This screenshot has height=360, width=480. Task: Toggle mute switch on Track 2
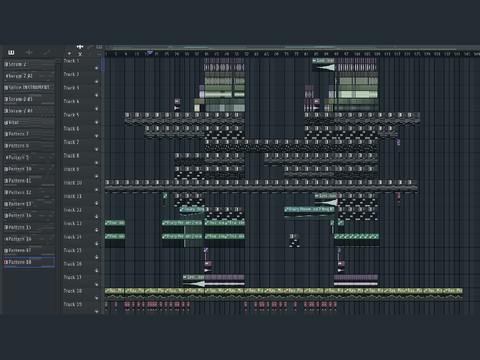tap(97, 81)
